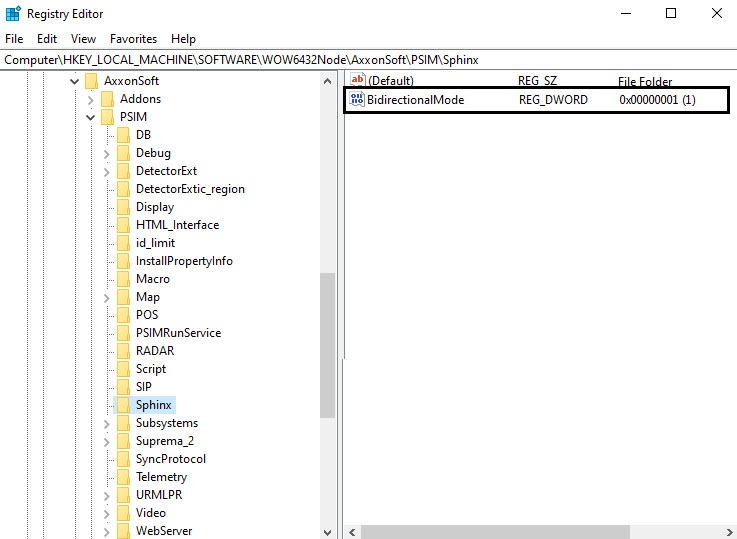Image resolution: width=737 pixels, height=539 pixels.
Task: Click the tree pane scroll up arrow
Action: coord(328,81)
